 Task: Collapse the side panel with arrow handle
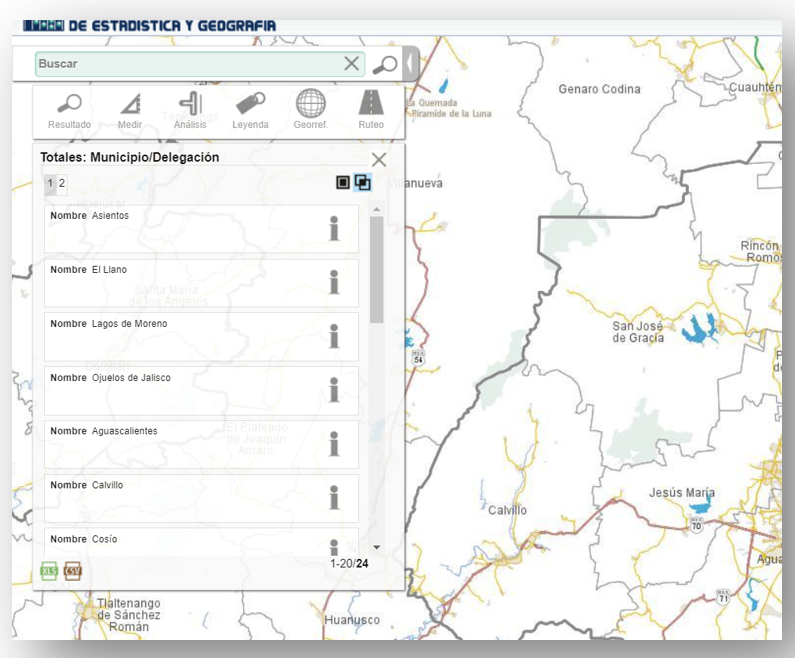click(410, 64)
